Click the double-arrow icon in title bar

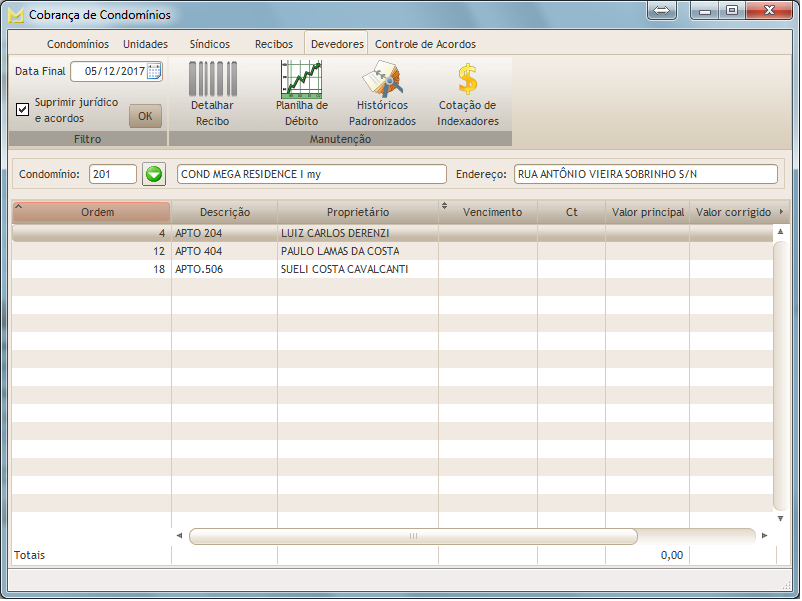pyautogui.click(x=662, y=11)
